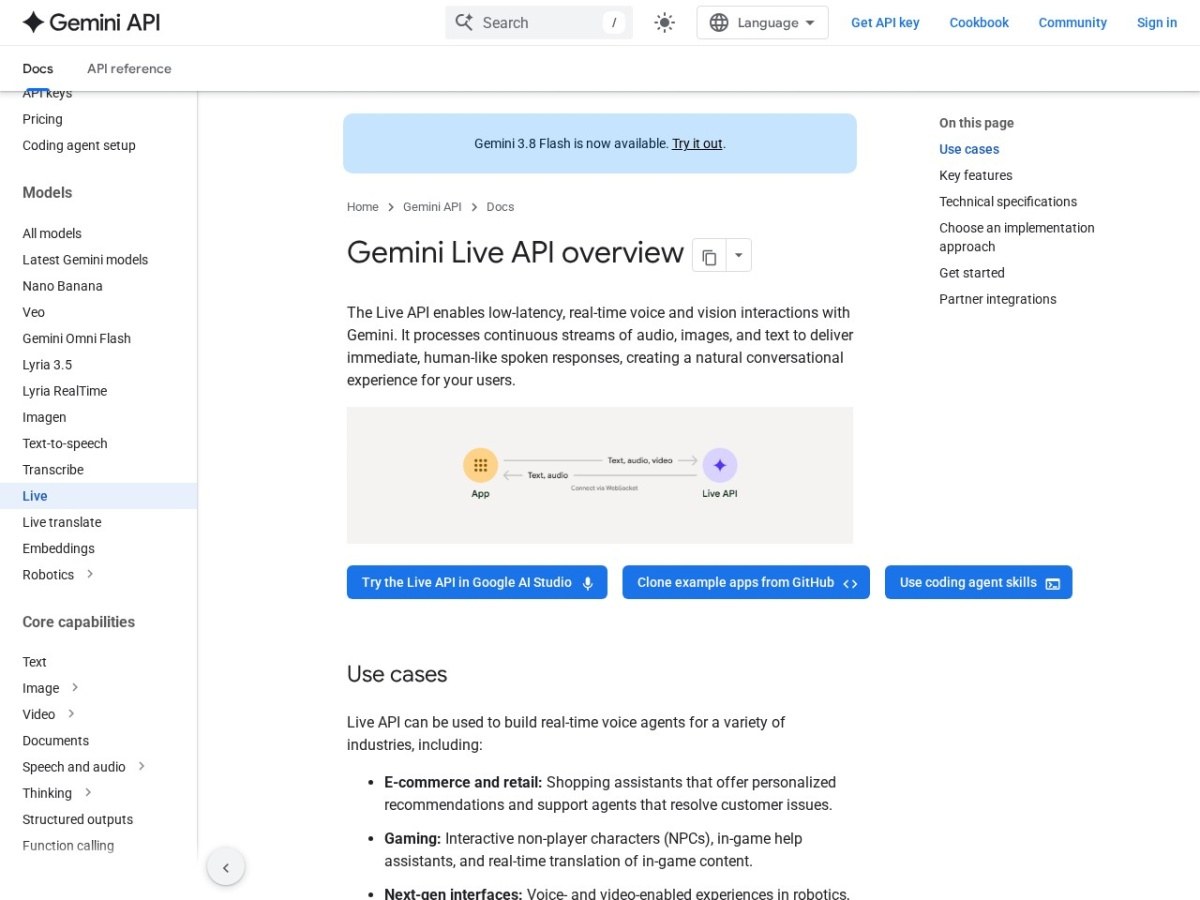
Task: Open Documents in sidebar
Action: coord(55,741)
